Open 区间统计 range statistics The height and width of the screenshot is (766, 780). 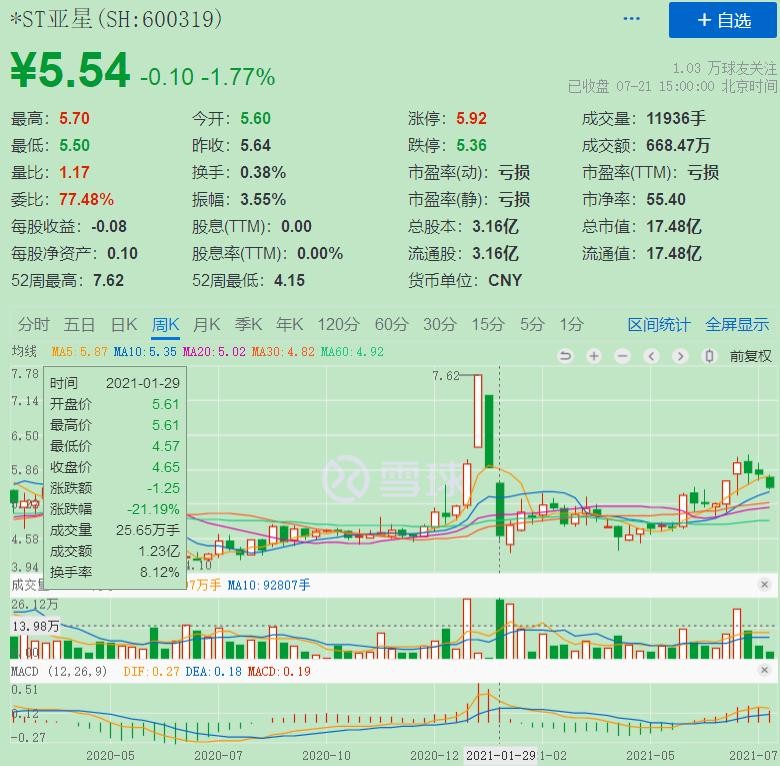pos(659,325)
